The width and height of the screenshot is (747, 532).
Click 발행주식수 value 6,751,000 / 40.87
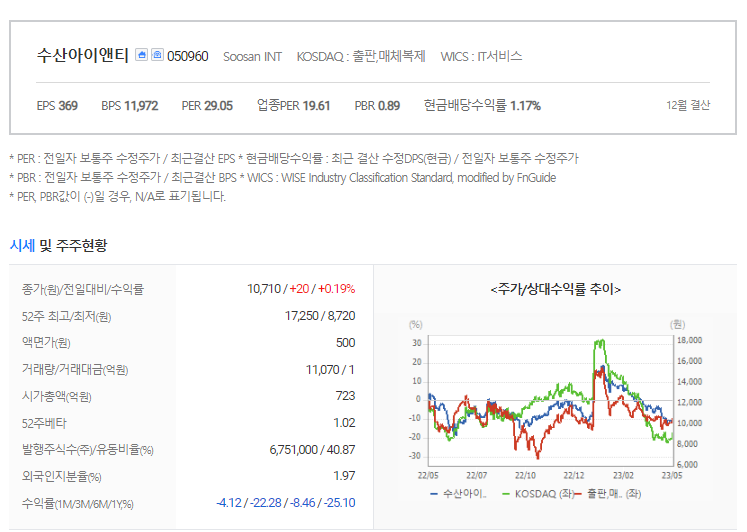point(313,450)
